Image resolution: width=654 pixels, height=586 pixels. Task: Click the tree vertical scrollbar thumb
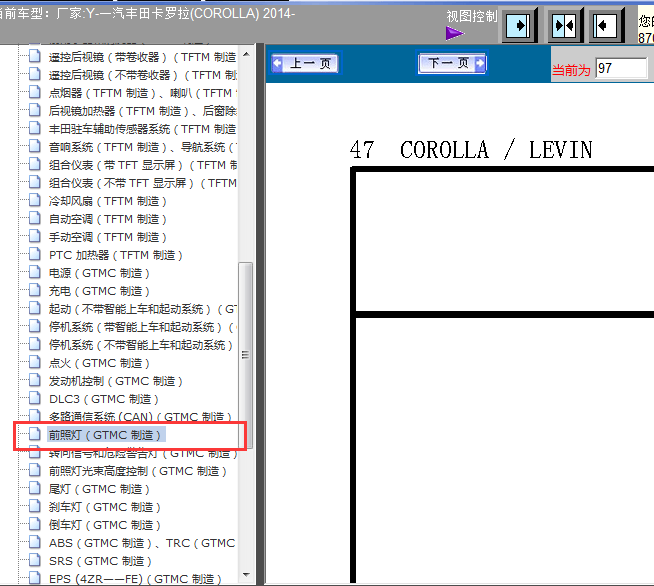tap(246, 355)
